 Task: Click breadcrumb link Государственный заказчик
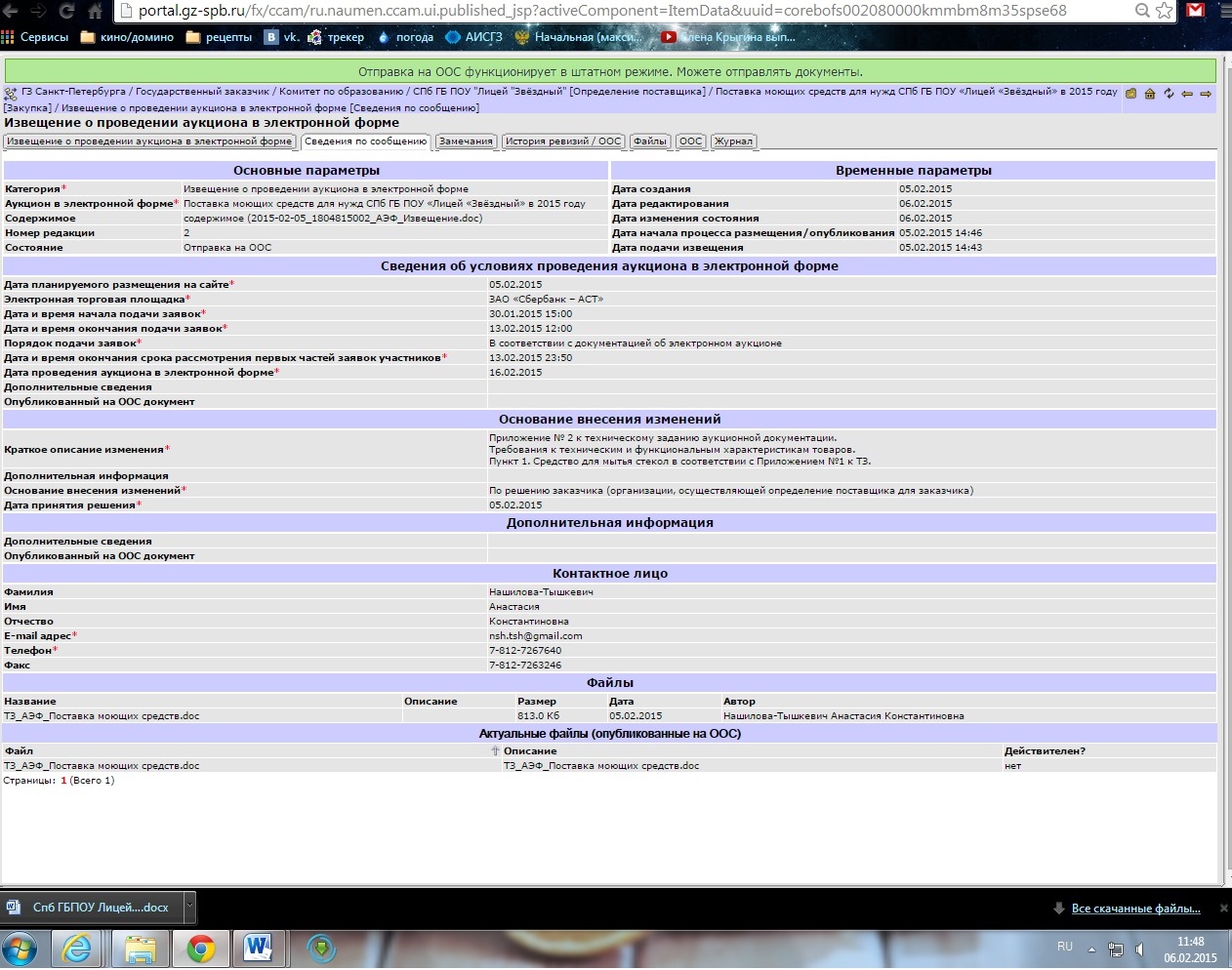202,92
